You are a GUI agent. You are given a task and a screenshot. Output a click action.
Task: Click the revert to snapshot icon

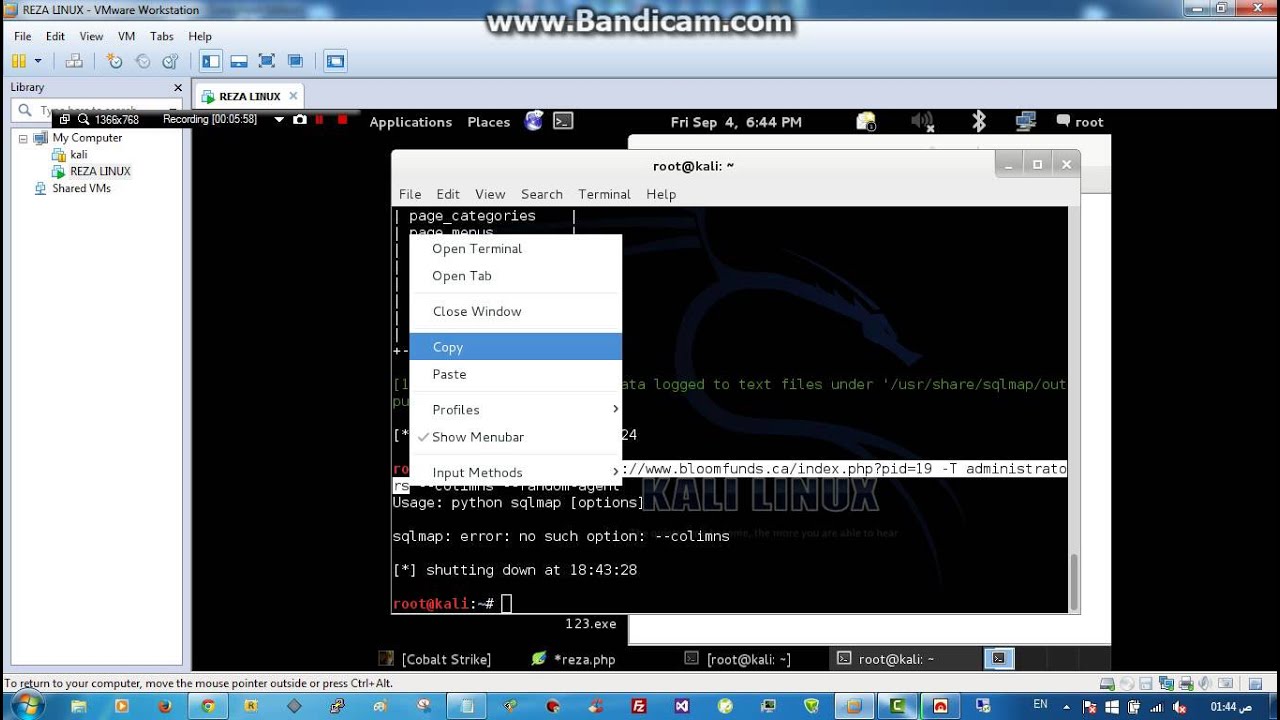click(142, 61)
